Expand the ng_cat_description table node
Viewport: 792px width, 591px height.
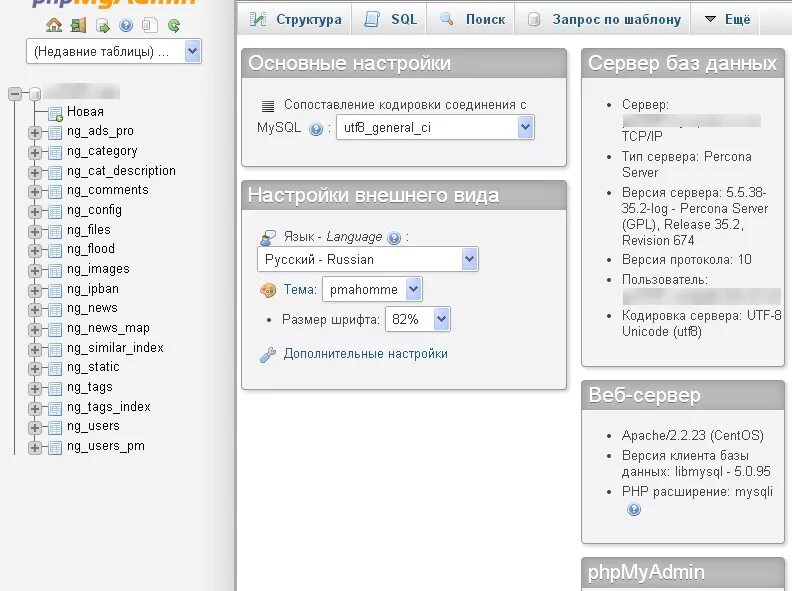coord(35,172)
